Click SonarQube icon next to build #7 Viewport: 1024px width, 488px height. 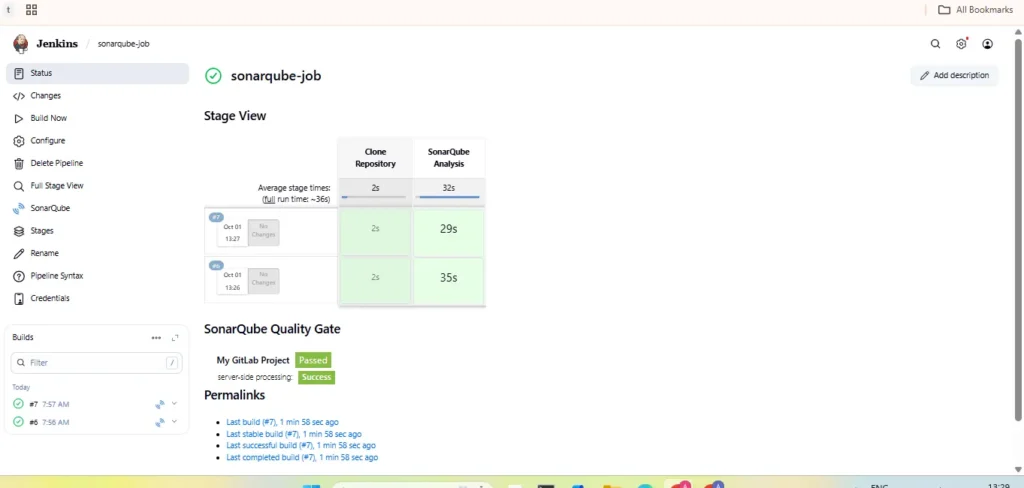pyautogui.click(x=159, y=404)
